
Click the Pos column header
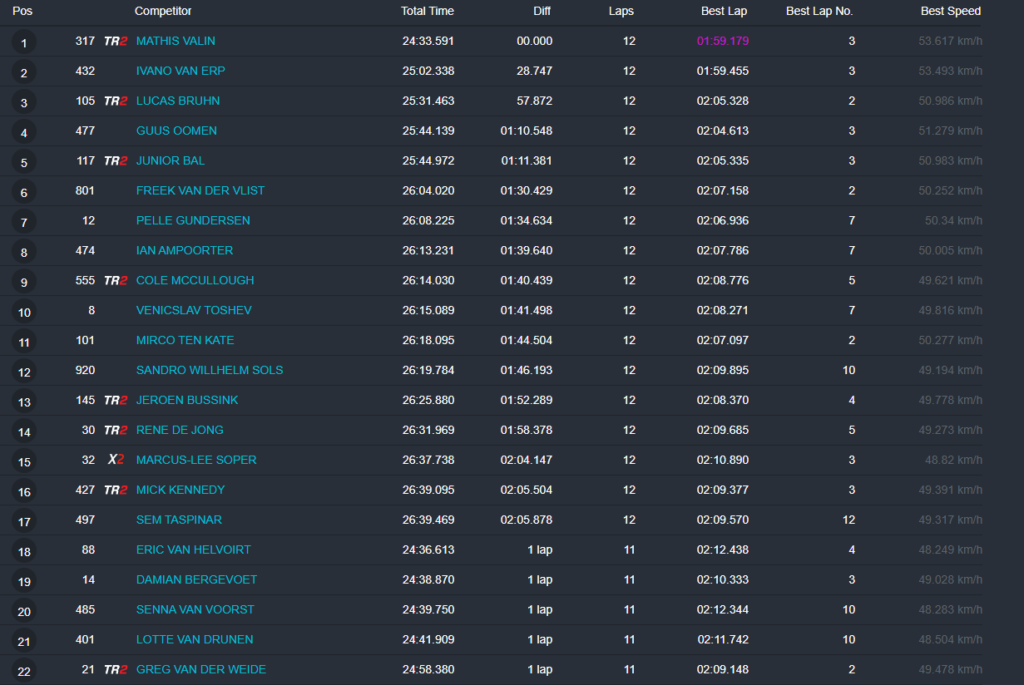tap(22, 11)
